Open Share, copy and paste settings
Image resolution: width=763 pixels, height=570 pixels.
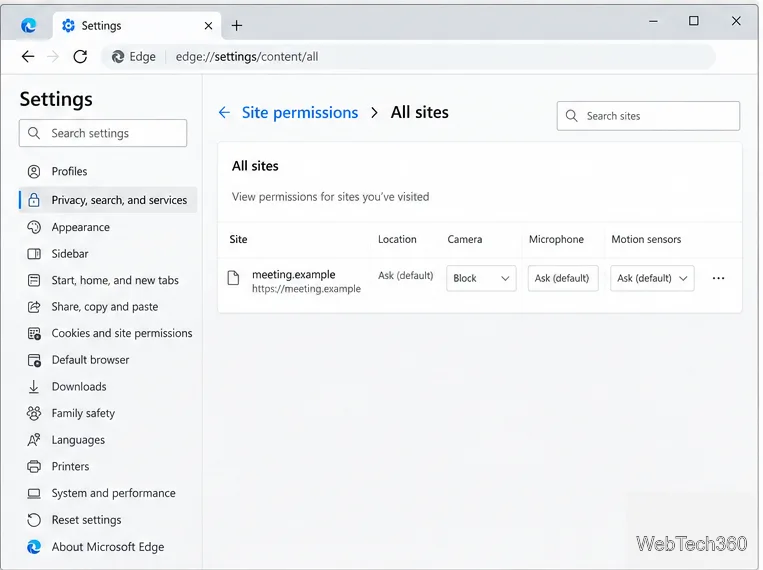108,307
